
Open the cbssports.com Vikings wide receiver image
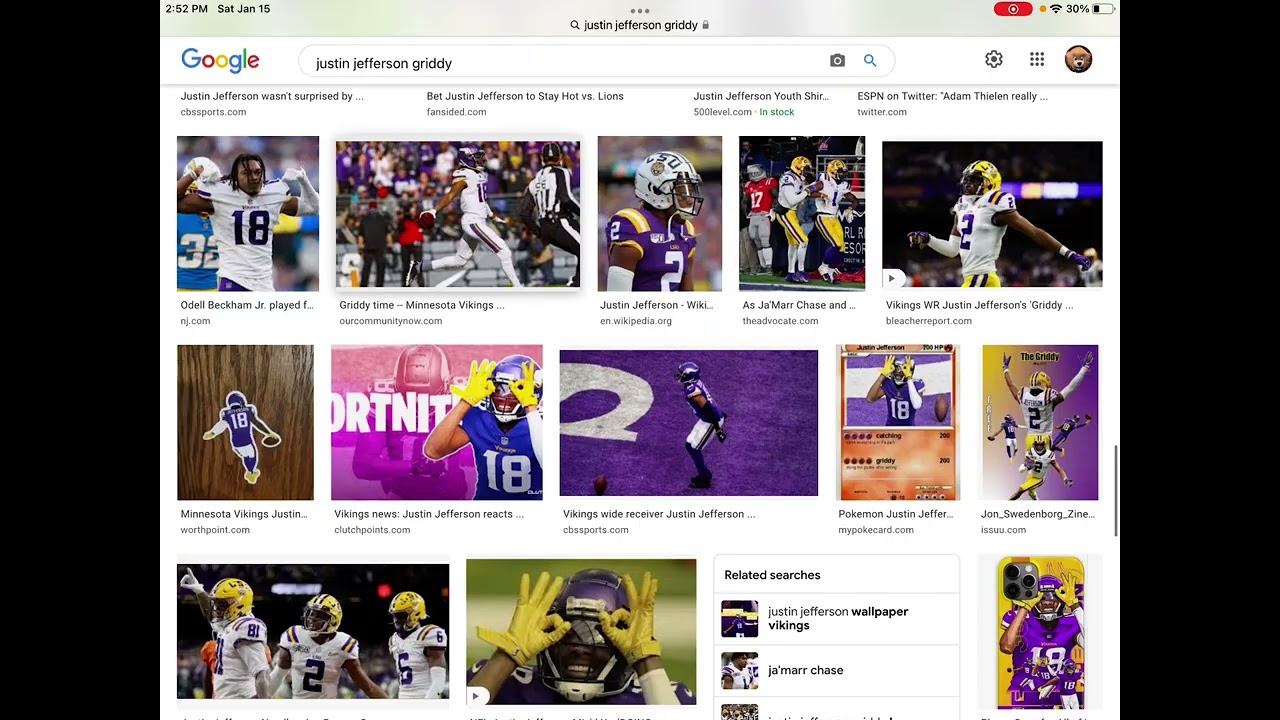[x=689, y=422]
